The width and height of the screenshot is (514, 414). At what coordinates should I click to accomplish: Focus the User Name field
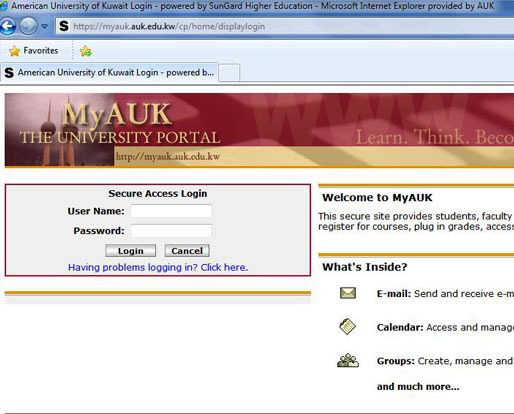(x=171, y=211)
